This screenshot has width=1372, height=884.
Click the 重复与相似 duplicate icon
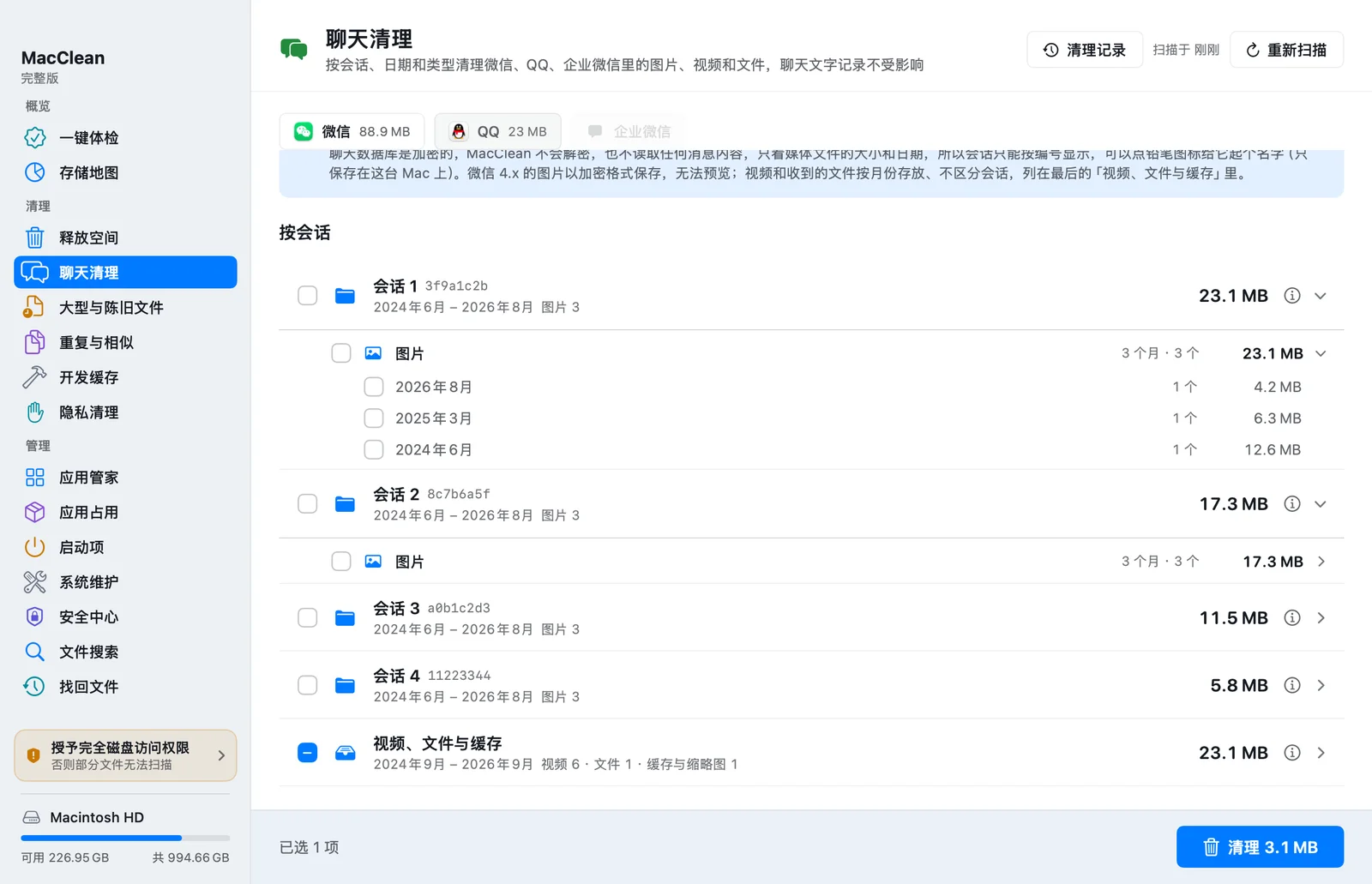coord(35,342)
